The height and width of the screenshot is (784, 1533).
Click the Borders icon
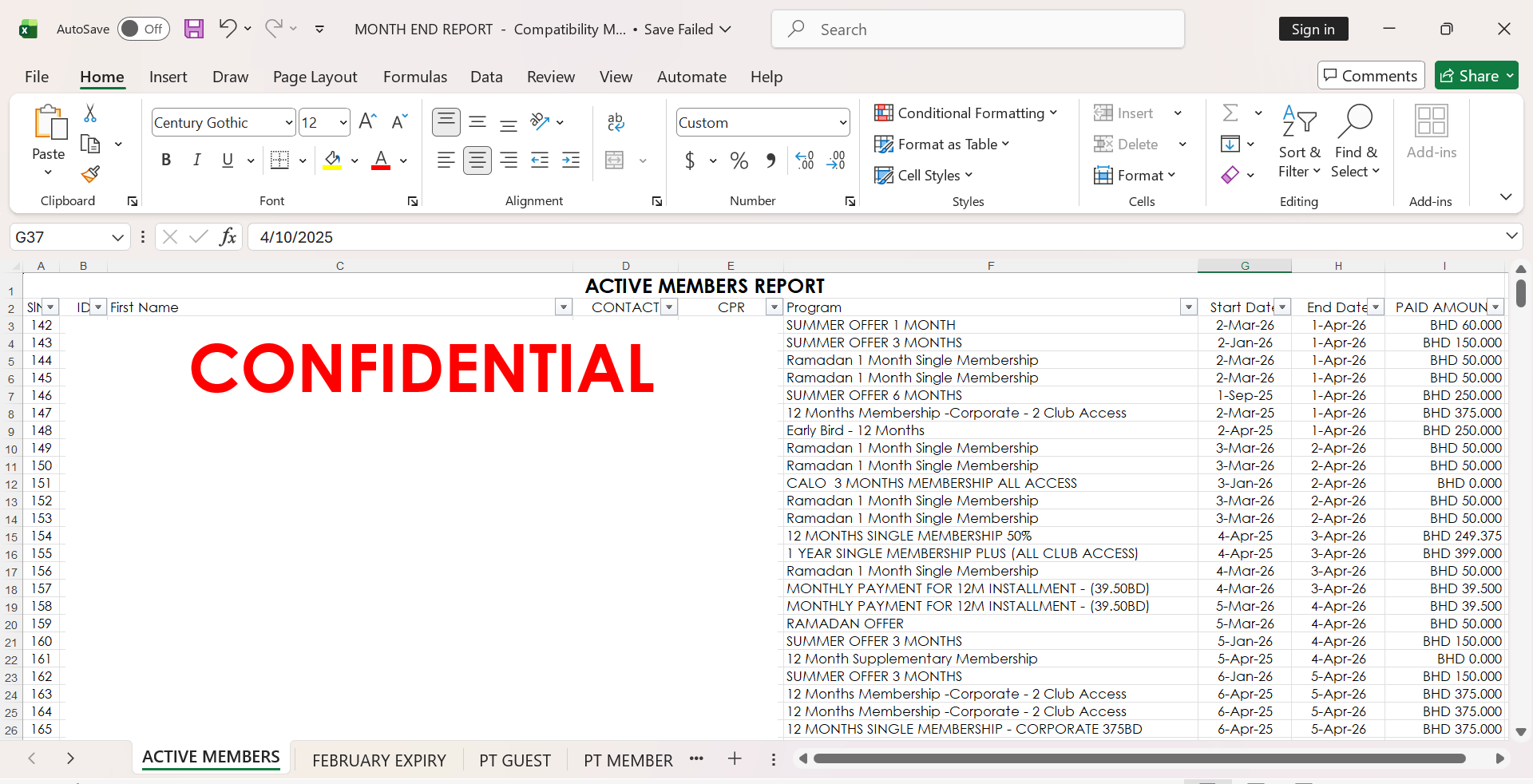point(279,160)
